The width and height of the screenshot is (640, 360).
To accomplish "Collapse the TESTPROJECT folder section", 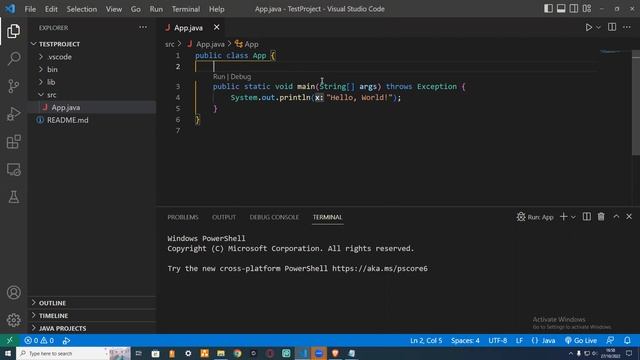I will 92,44.
